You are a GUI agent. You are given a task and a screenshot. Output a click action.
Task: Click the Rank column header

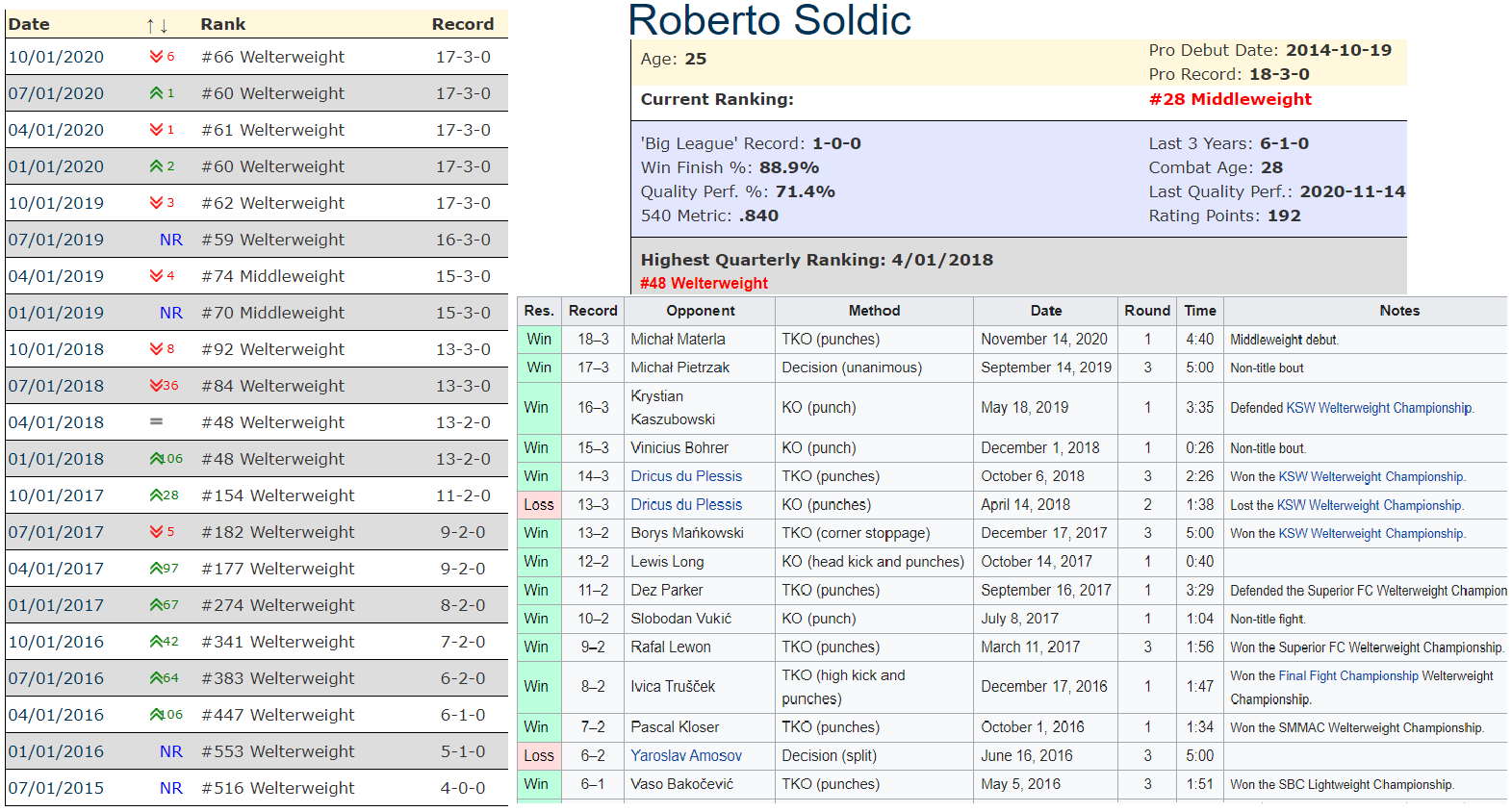(x=223, y=24)
